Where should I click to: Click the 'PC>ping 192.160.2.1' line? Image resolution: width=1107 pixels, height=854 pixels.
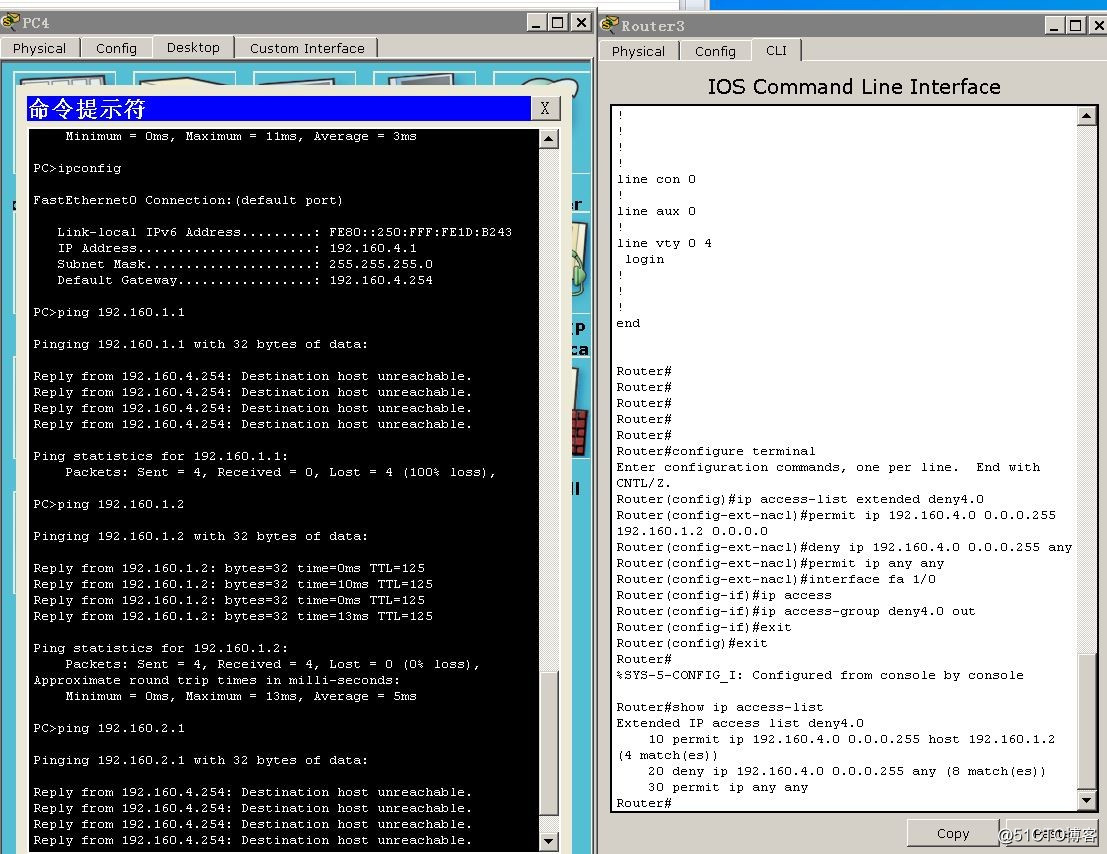[x=109, y=728]
